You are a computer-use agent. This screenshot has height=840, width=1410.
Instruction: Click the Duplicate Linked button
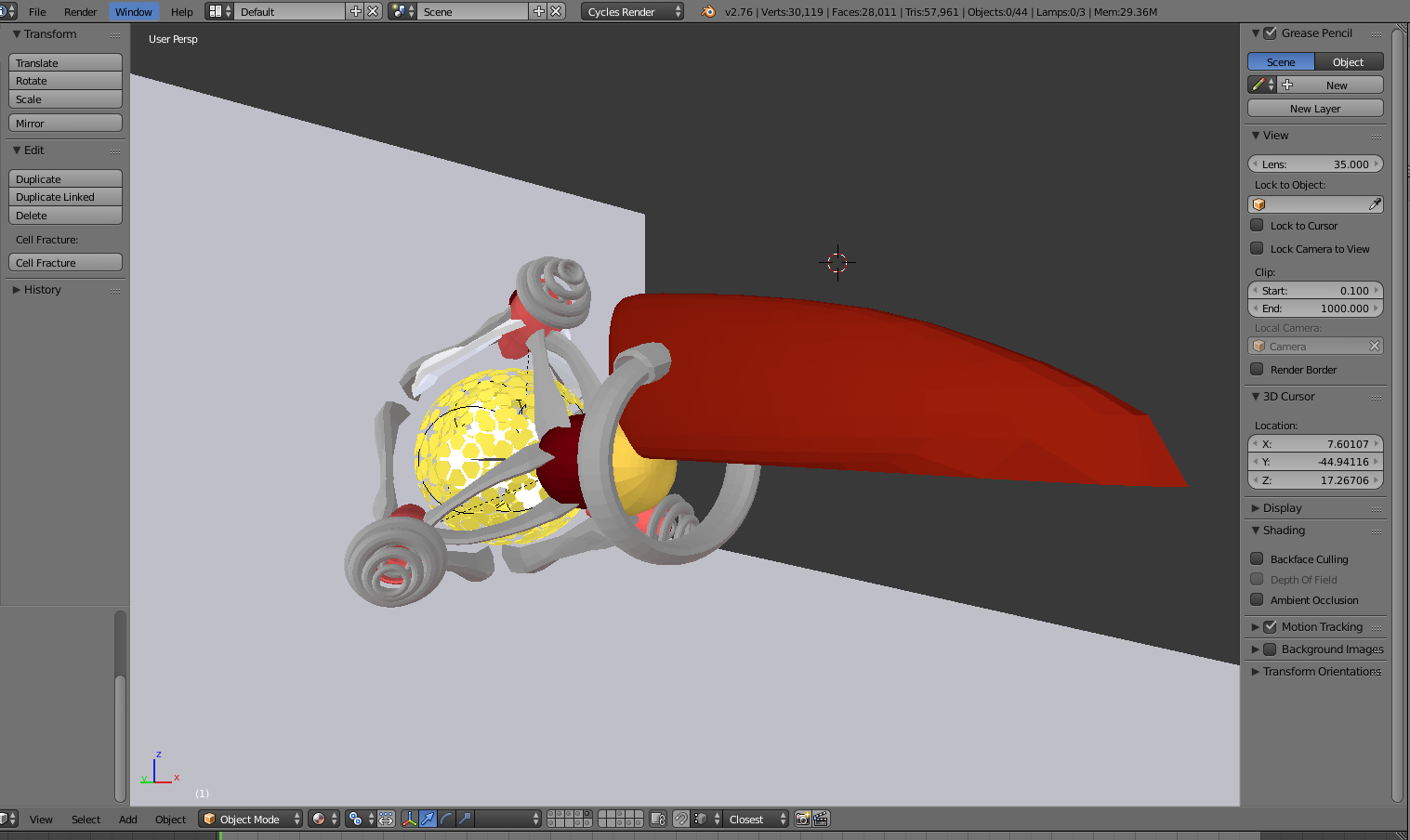point(65,197)
